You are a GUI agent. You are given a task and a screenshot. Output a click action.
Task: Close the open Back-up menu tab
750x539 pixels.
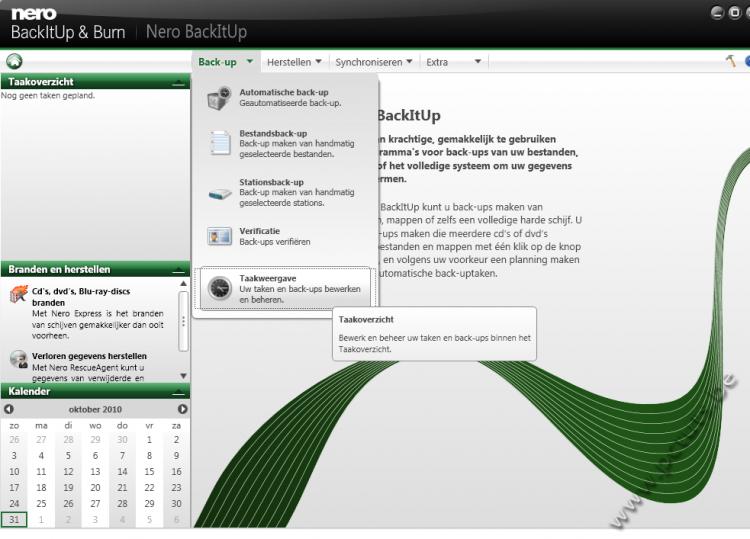[x=225, y=62]
